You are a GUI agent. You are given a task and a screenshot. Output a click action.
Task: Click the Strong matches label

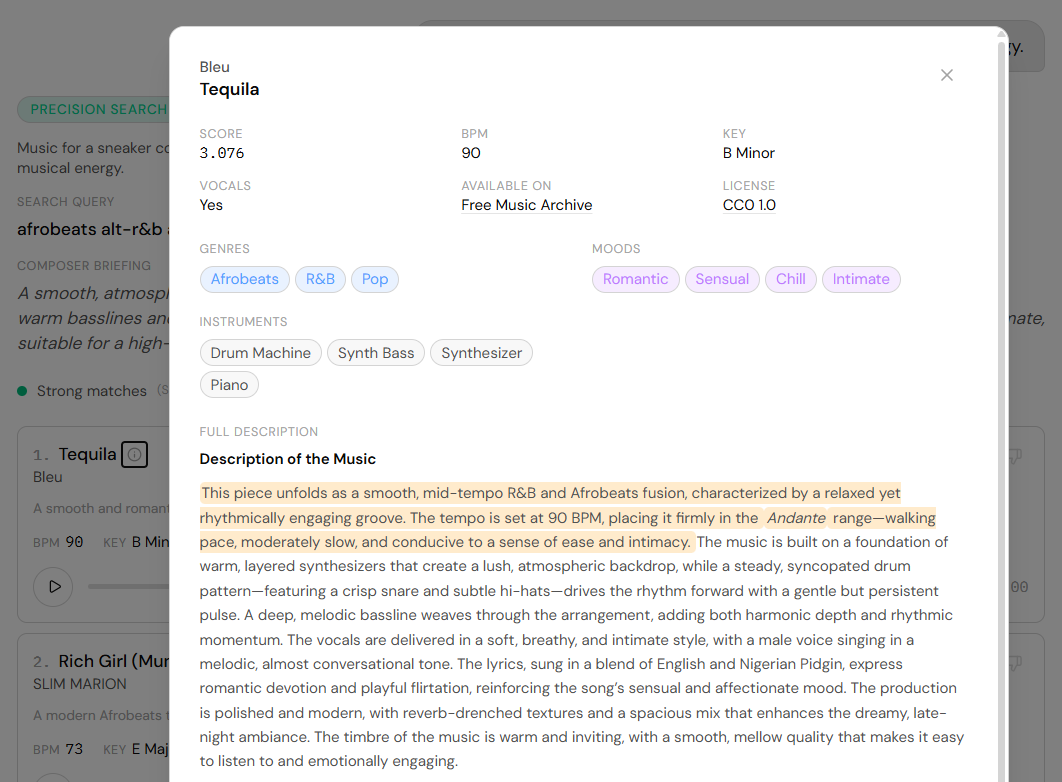(91, 391)
